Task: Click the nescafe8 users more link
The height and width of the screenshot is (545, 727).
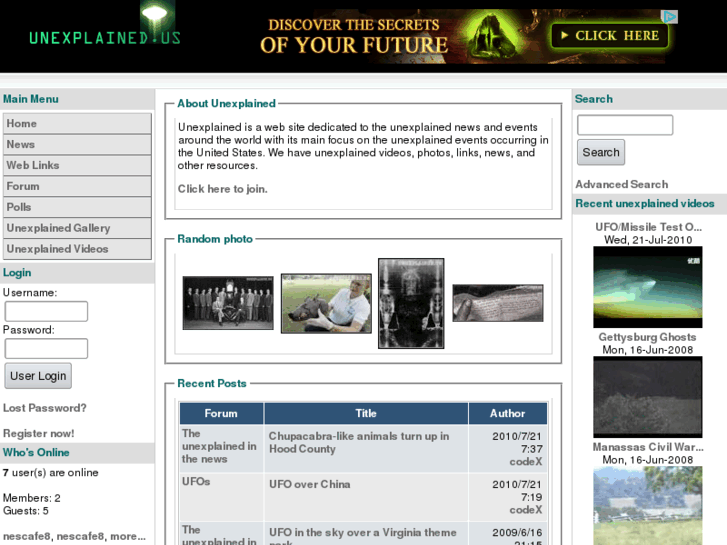Action: point(128,536)
